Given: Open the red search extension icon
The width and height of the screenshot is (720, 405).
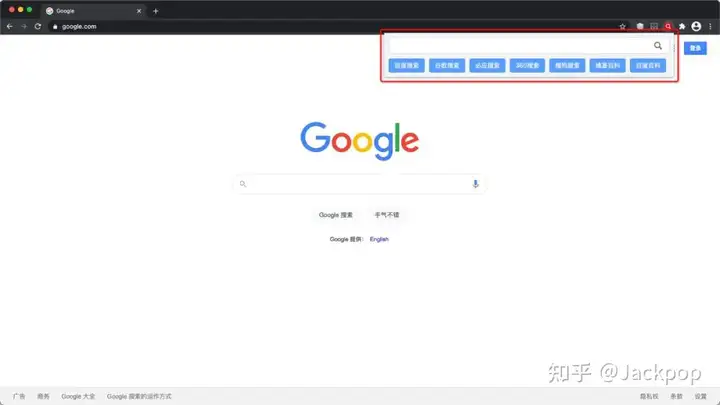Looking at the screenshot, I should (668, 26).
